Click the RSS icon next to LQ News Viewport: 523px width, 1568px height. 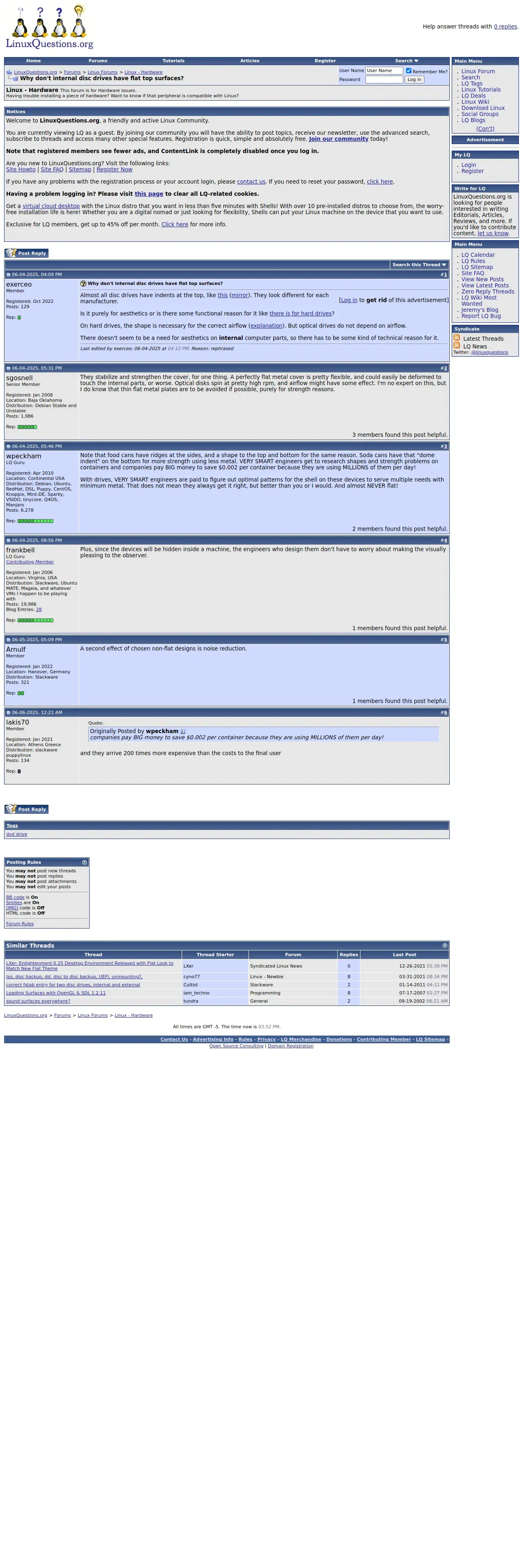[x=457, y=346]
